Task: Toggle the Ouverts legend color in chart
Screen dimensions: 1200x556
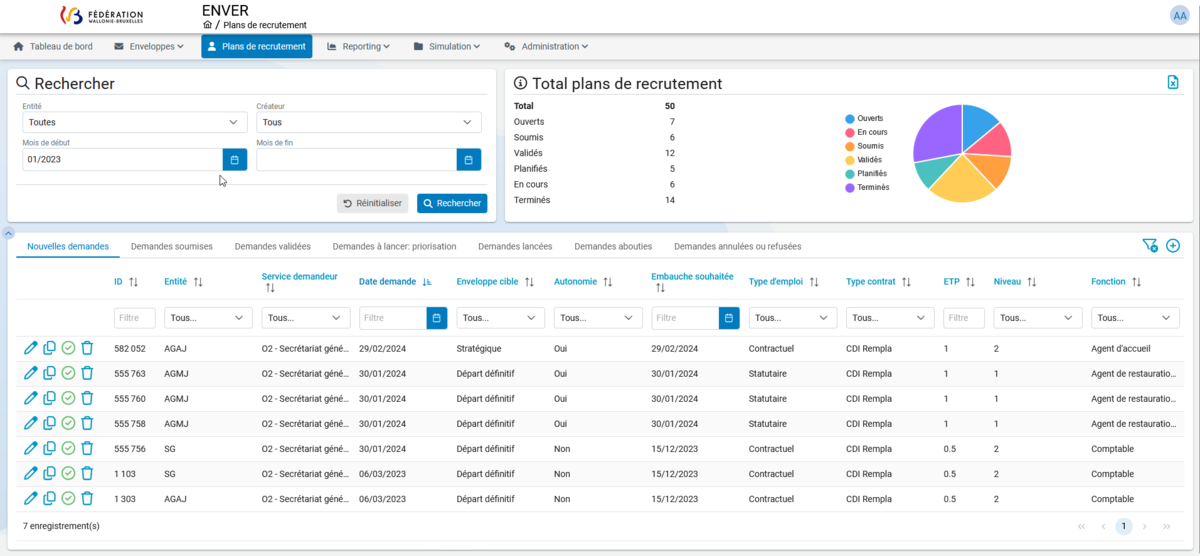Action: 850,118
